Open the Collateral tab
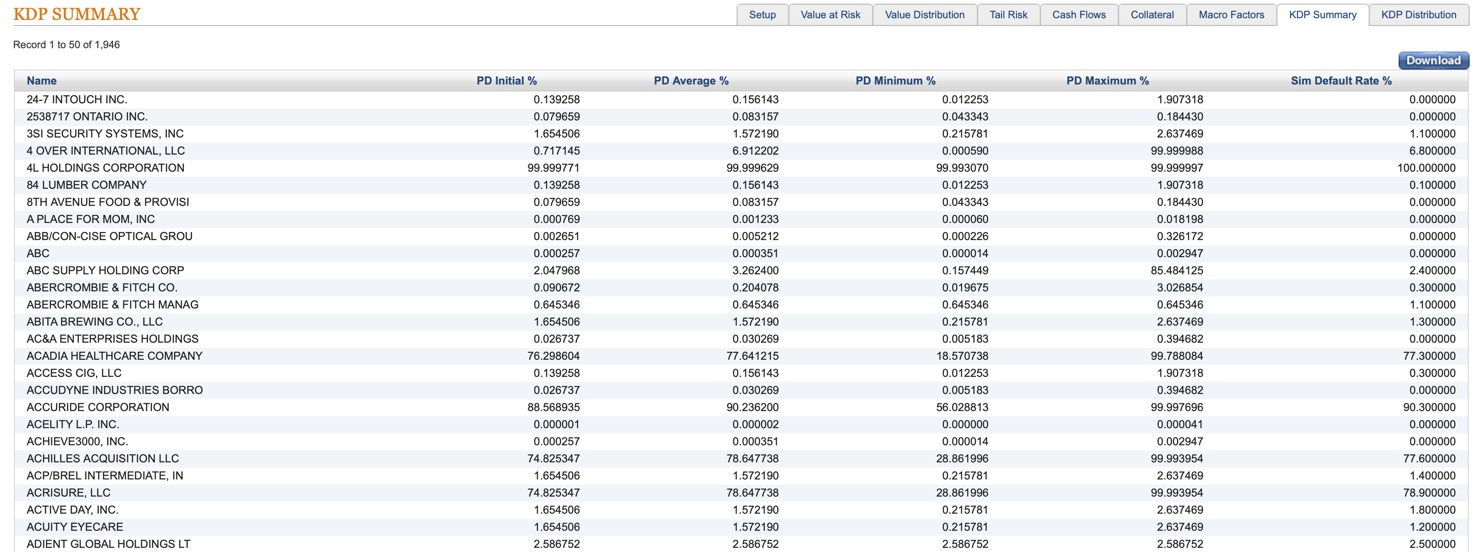The height and width of the screenshot is (552, 1475). click(x=1152, y=15)
